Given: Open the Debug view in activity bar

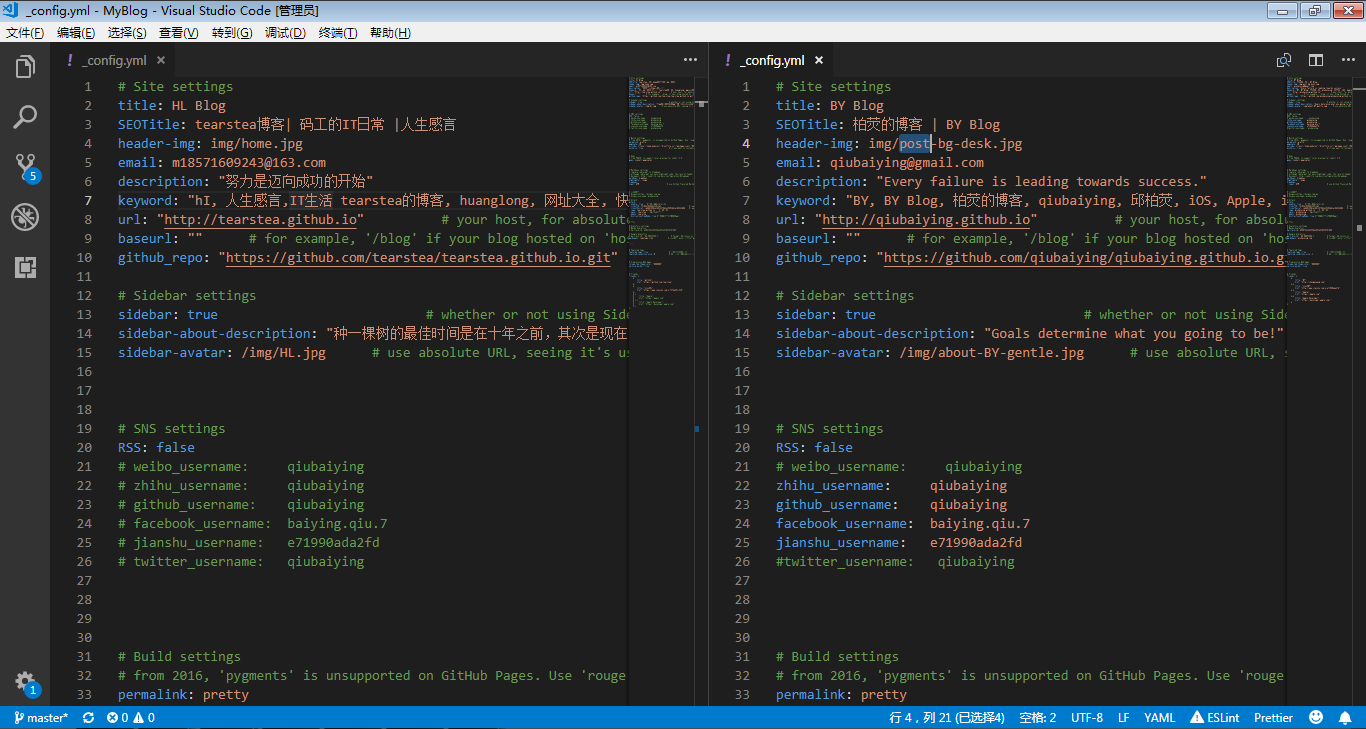Looking at the screenshot, I should tap(25, 217).
